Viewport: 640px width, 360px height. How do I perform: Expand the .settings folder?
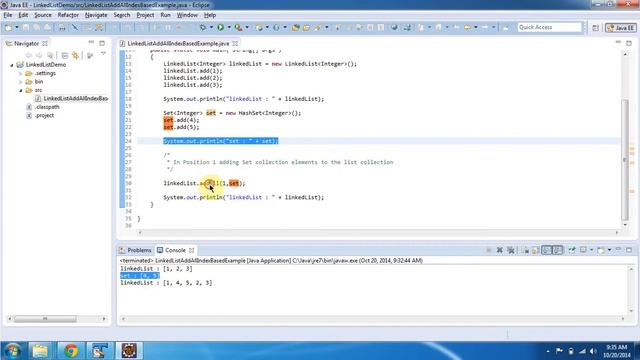(20, 73)
